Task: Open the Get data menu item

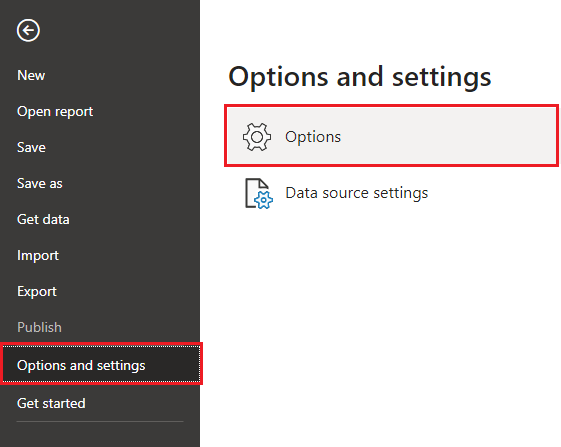Action: tap(43, 219)
